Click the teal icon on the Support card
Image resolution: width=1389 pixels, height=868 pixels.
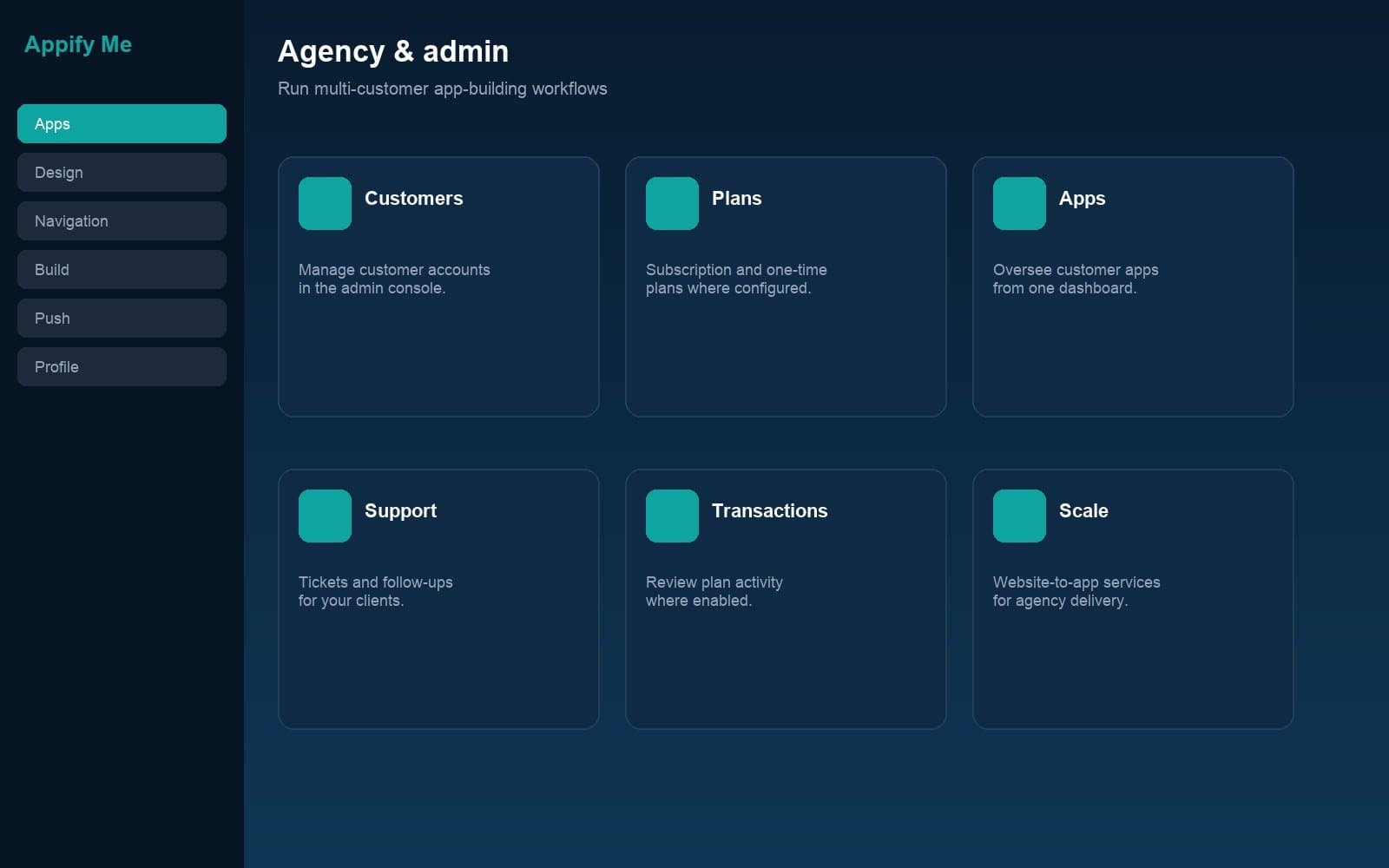pyautogui.click(x=325, y=516)
